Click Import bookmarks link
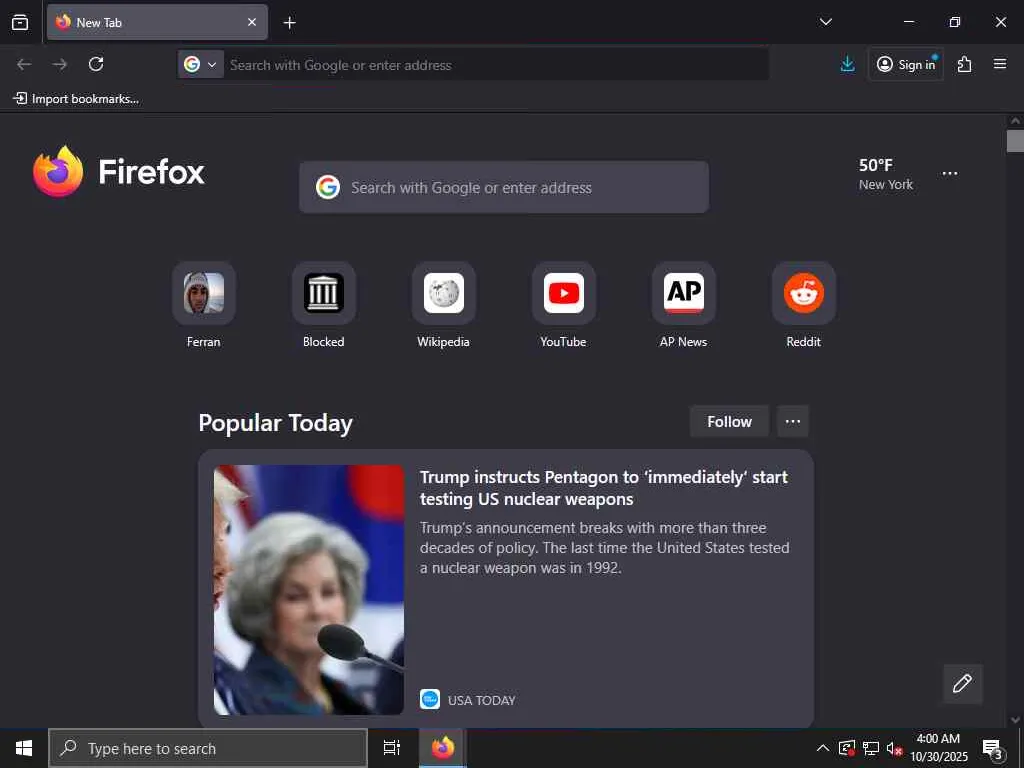This screenshot has width=1024, height=768. pyautogui.click(x=76, y=99)
